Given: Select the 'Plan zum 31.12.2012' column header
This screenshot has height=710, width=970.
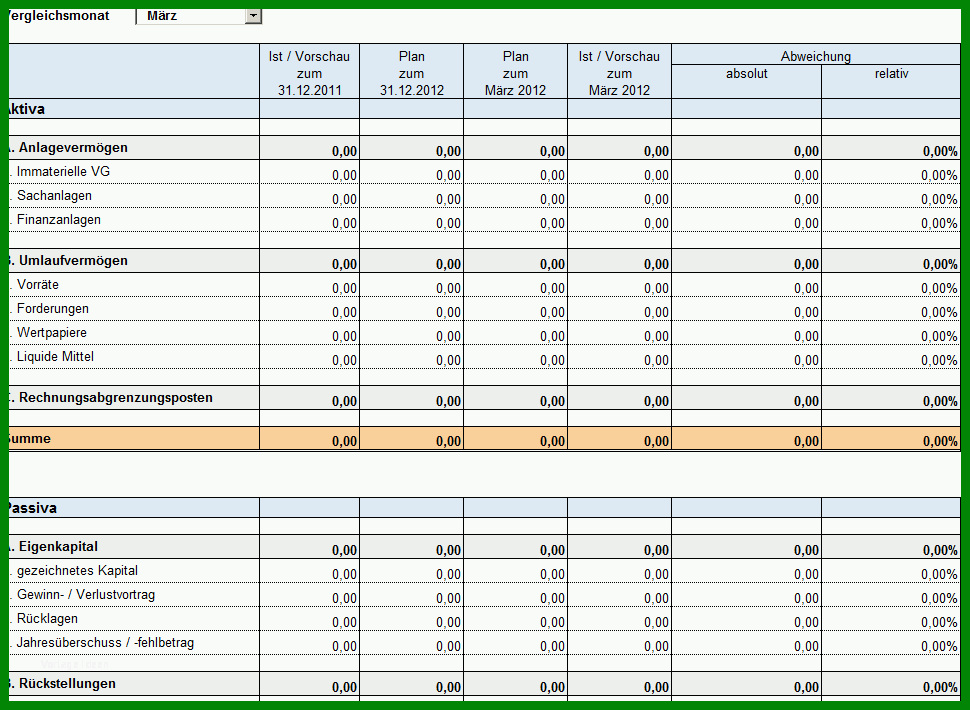Looking at the screenshot, I should 411,73.
